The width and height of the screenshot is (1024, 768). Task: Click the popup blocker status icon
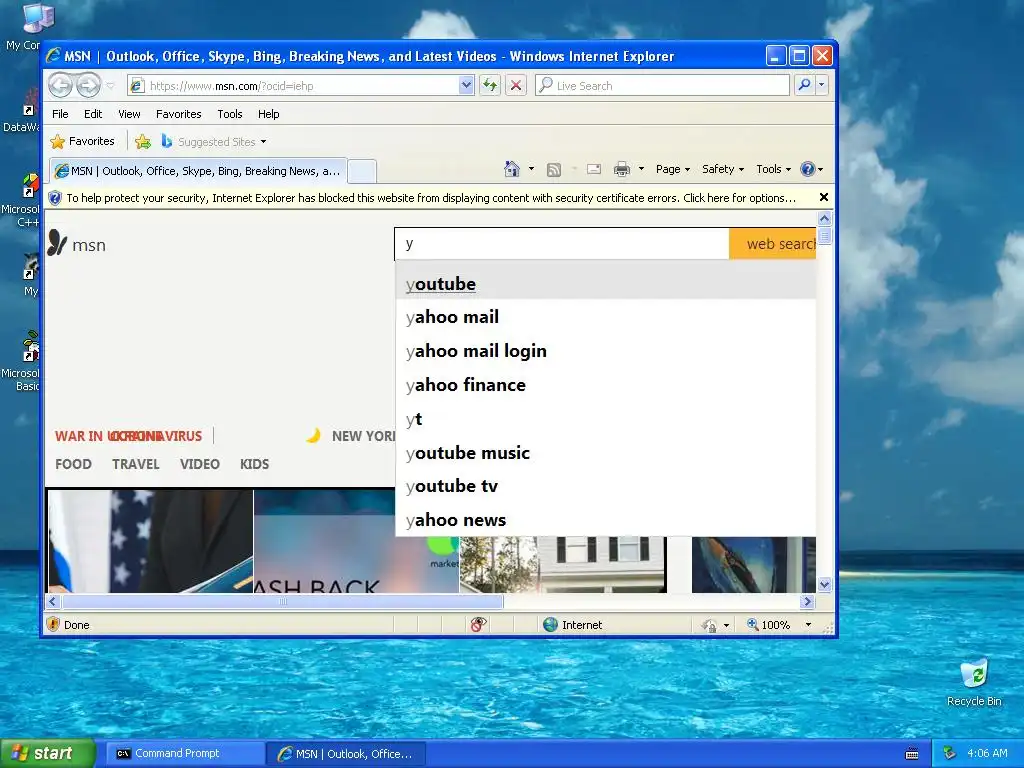point(478,625)
